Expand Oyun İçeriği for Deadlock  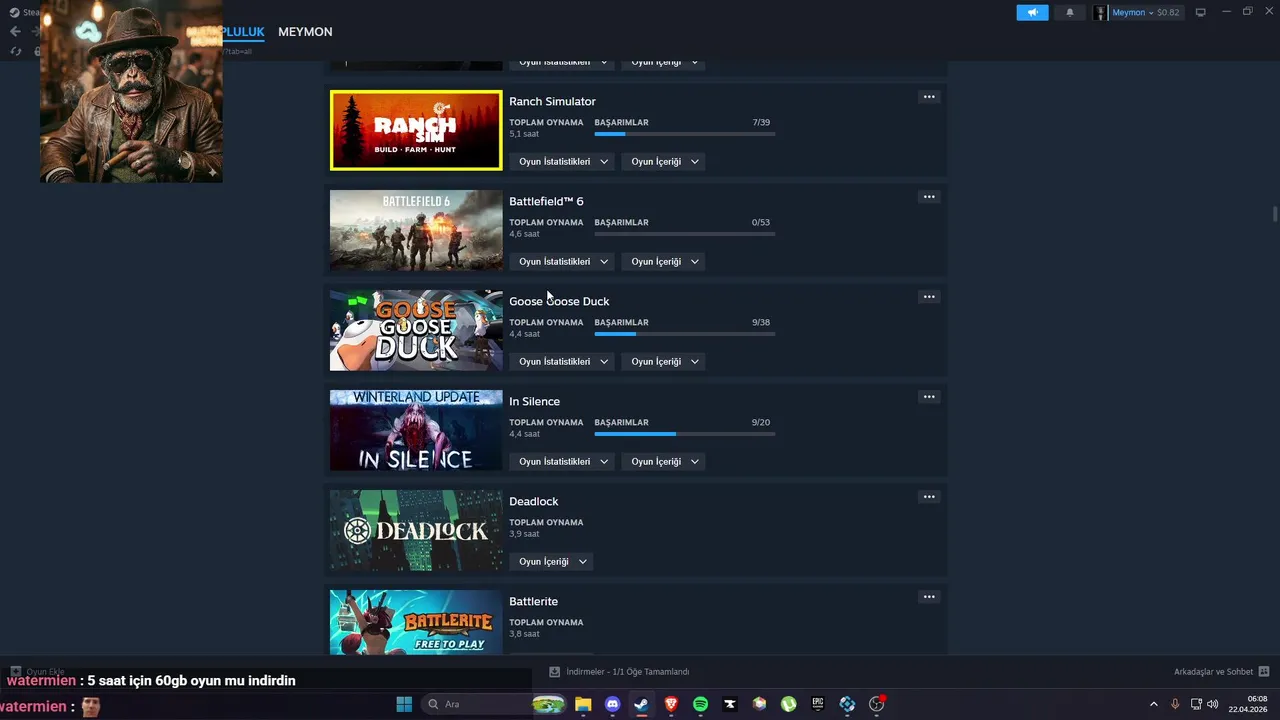pos(551,561)
